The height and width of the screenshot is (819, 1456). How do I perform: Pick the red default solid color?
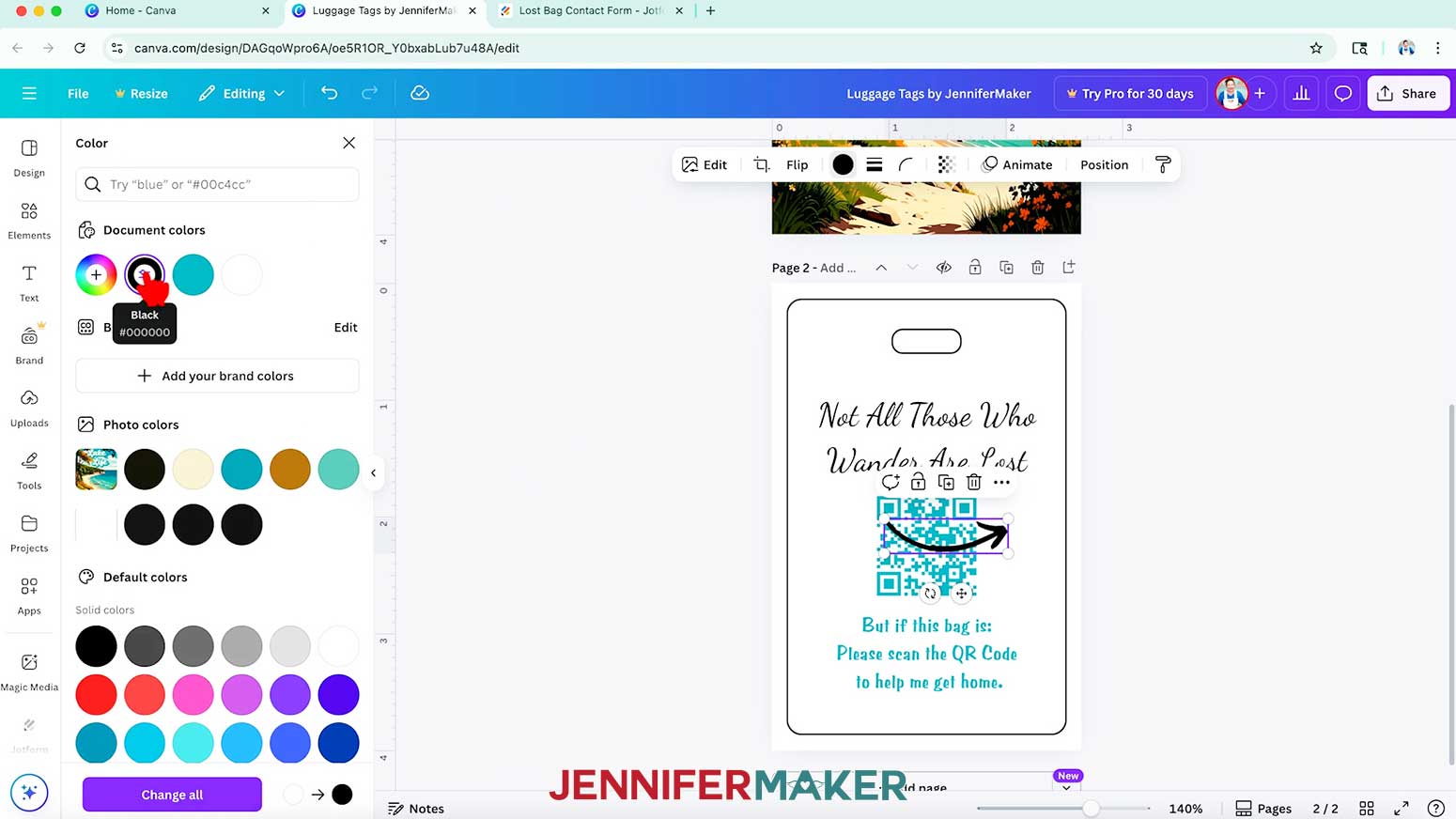(x=96, y=694)
